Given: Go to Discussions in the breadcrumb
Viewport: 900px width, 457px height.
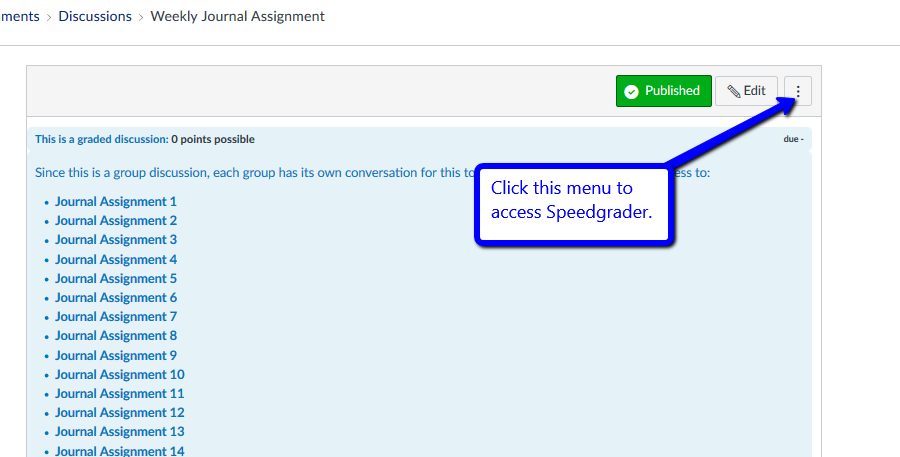Looking at the screenshot, I should point(95,16).
